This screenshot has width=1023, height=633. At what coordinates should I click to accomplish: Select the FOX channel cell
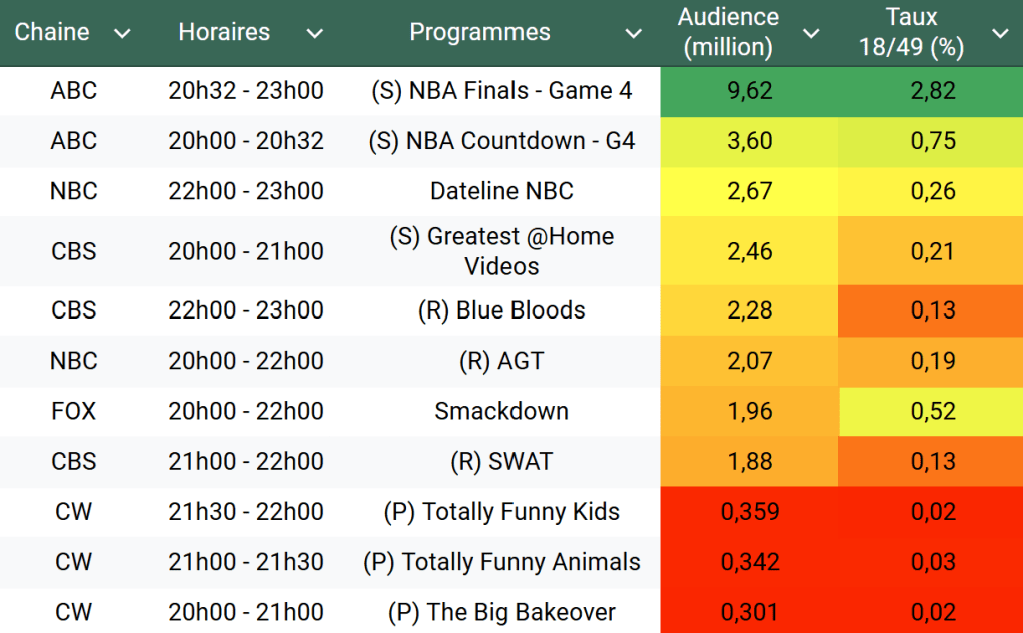pyautogui.click(x=73, y=411)
